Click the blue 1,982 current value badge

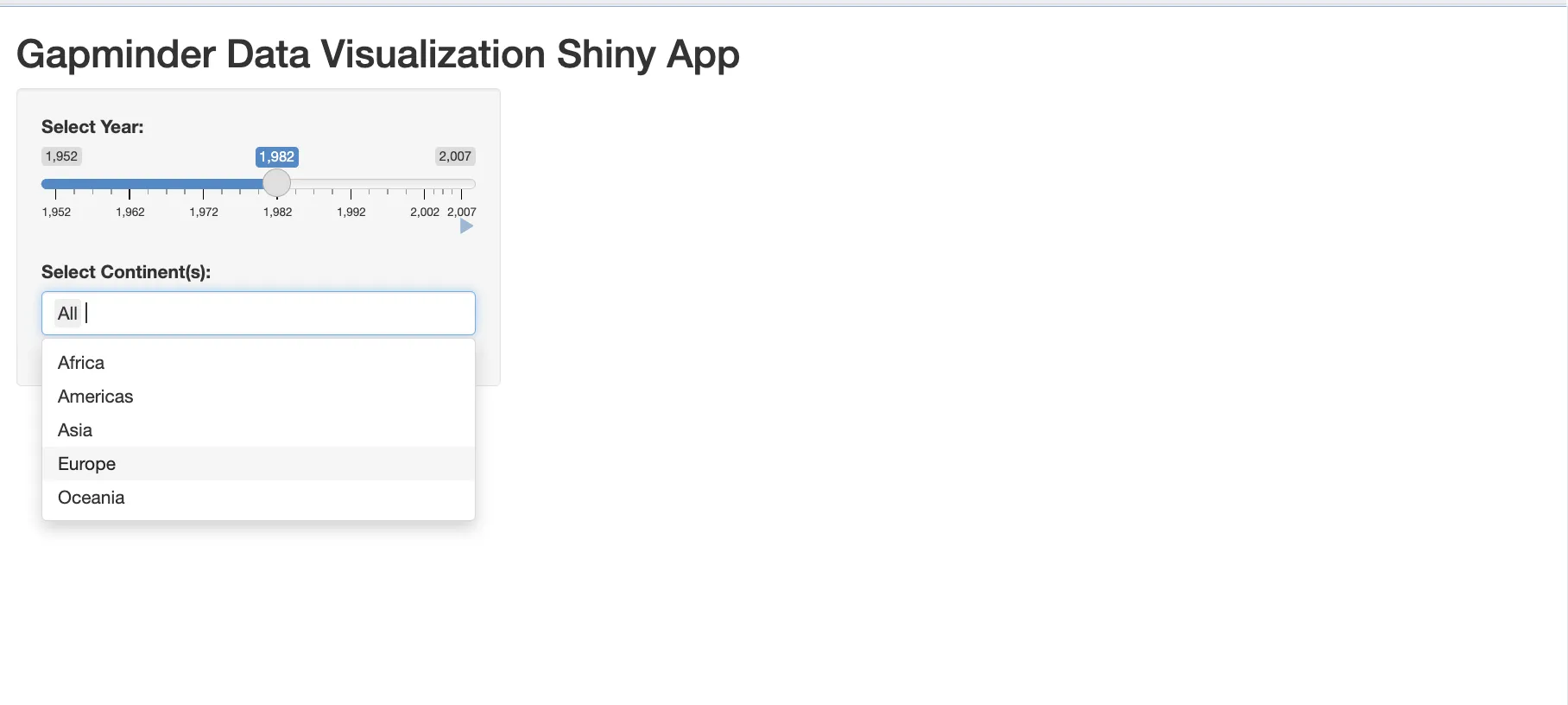276,156
